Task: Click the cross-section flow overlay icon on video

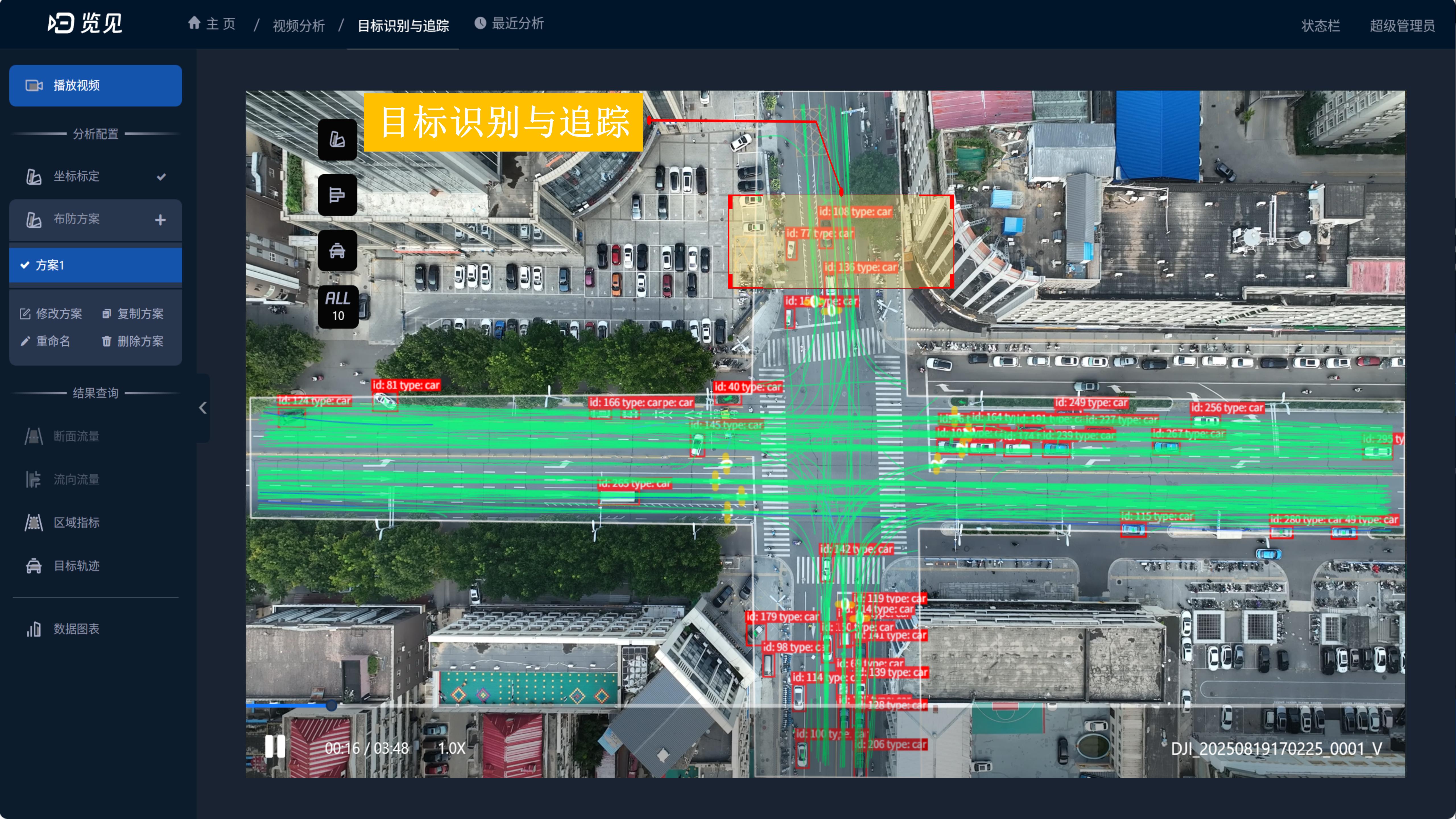Action: (x=337, y=195)
